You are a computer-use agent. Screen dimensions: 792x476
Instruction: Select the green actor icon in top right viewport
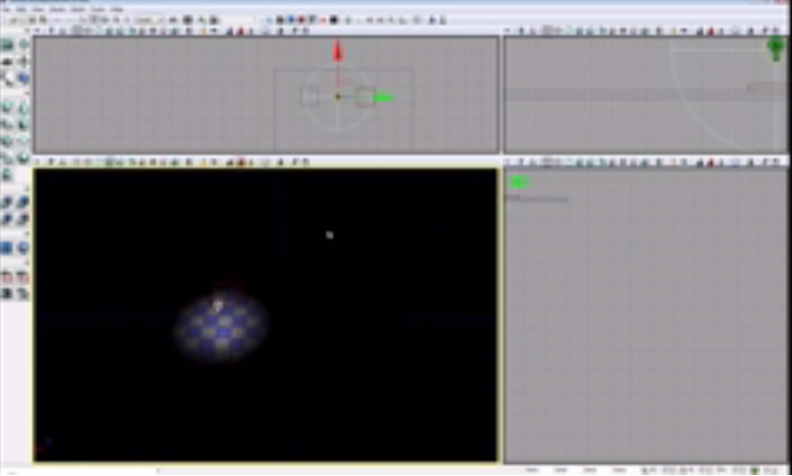pyautogui.click(x=776, y=49)
